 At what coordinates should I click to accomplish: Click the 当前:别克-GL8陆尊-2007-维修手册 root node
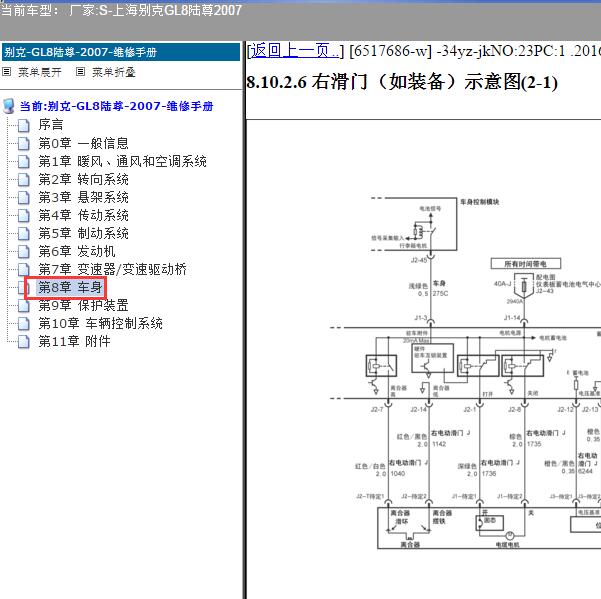pyautogui.click(x=117, y=106)
